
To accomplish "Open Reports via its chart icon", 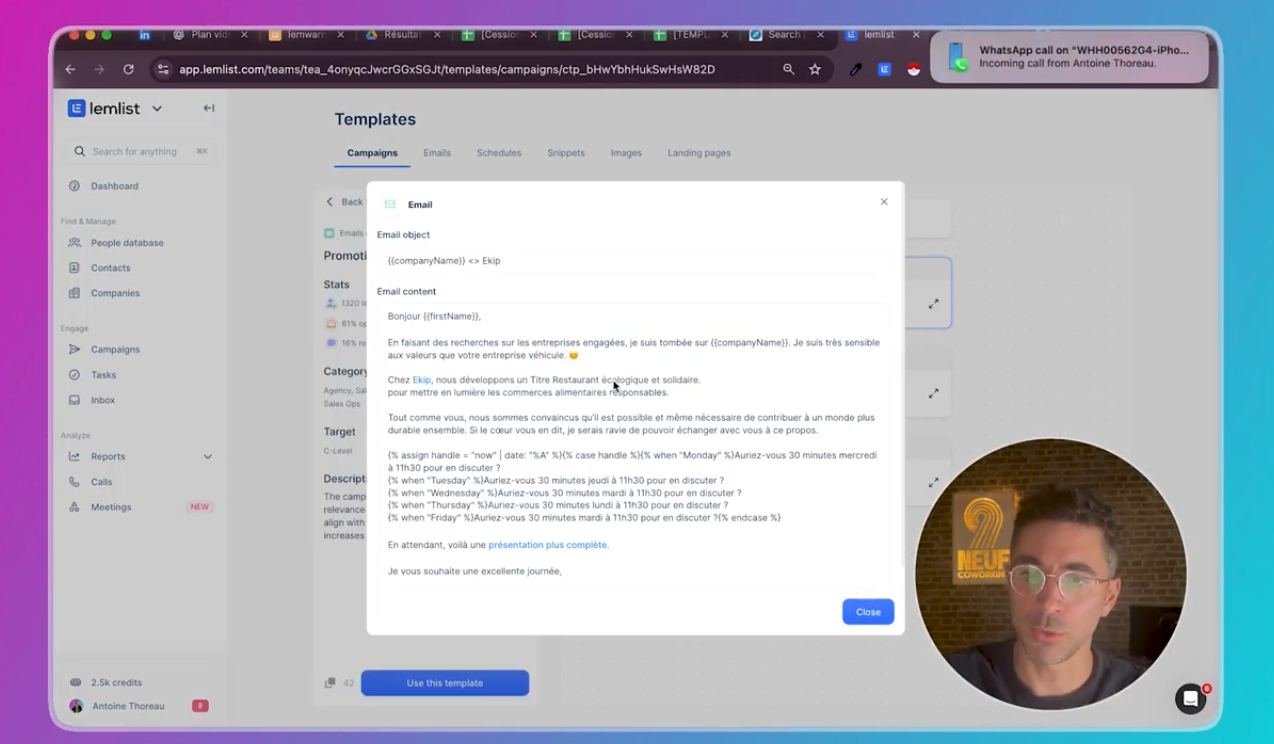I will [74, 456].
